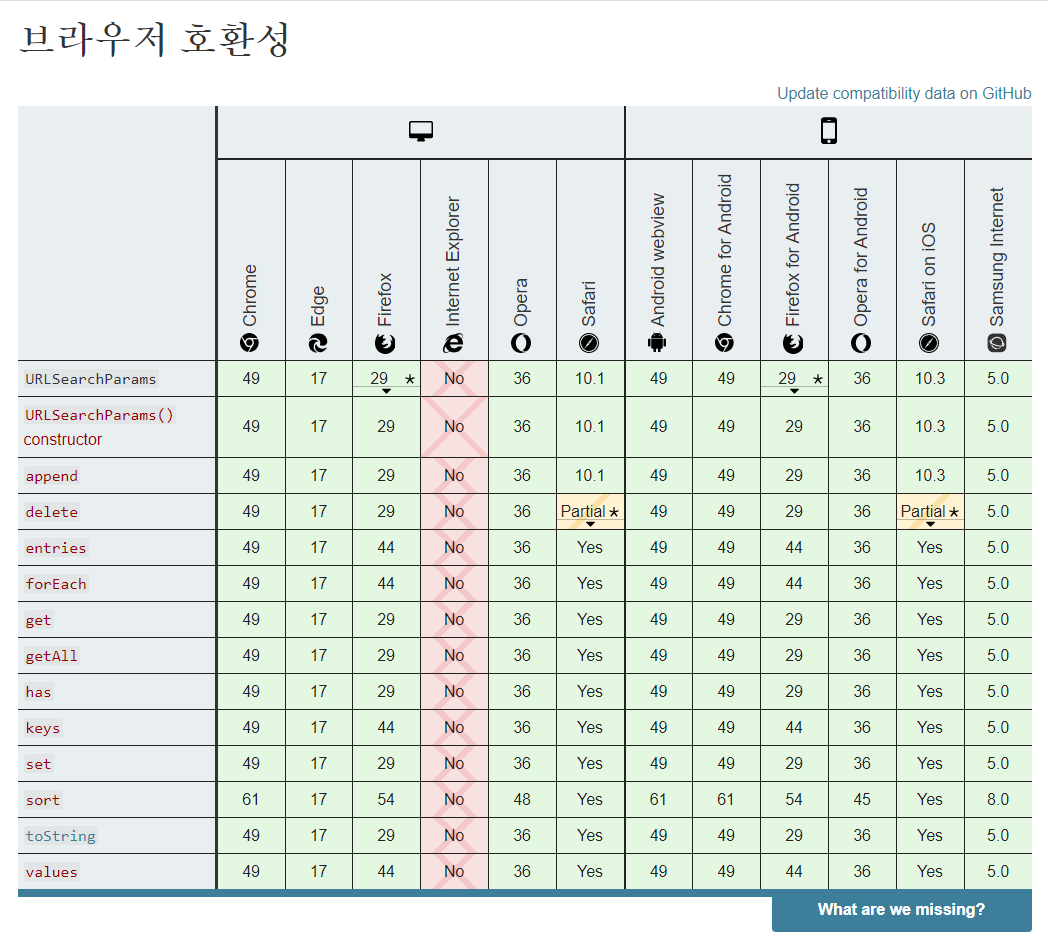Viewport: 1048px width, 948px height.
Task: Click desktop Opera 48 cell in sort row
Action: pyautogui.click(x=522, y=800)
